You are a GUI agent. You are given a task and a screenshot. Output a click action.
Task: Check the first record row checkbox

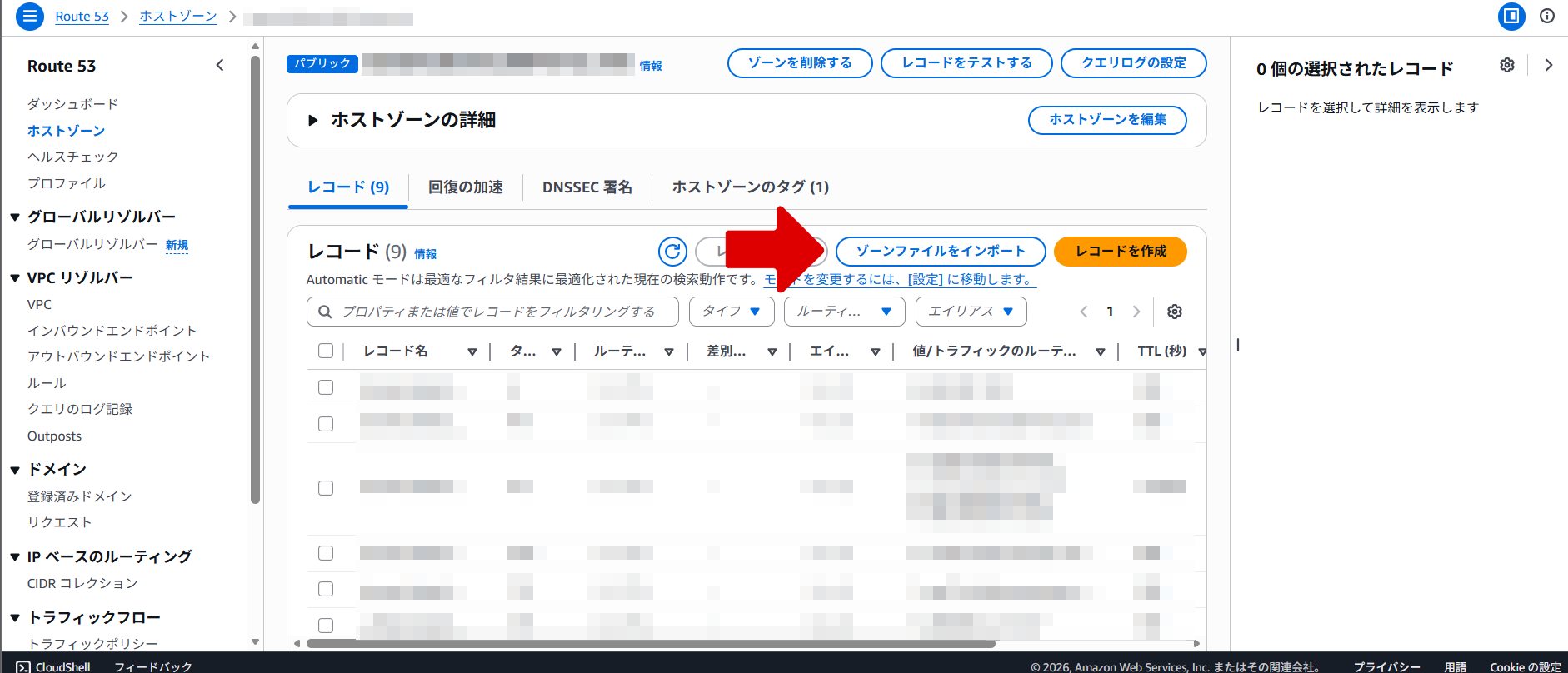tap(326, 387)
